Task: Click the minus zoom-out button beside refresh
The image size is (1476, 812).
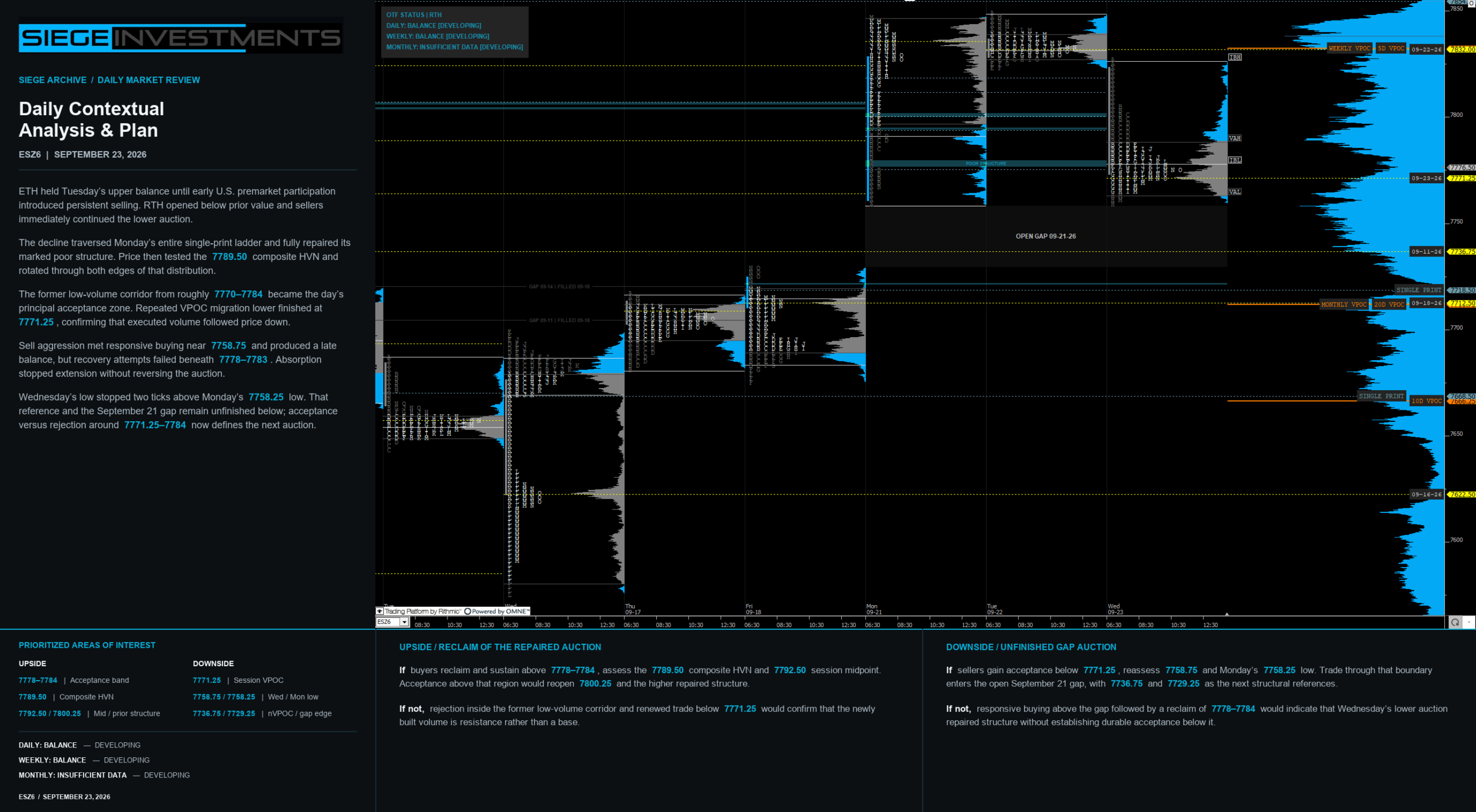Action: tap(1469, 622)
